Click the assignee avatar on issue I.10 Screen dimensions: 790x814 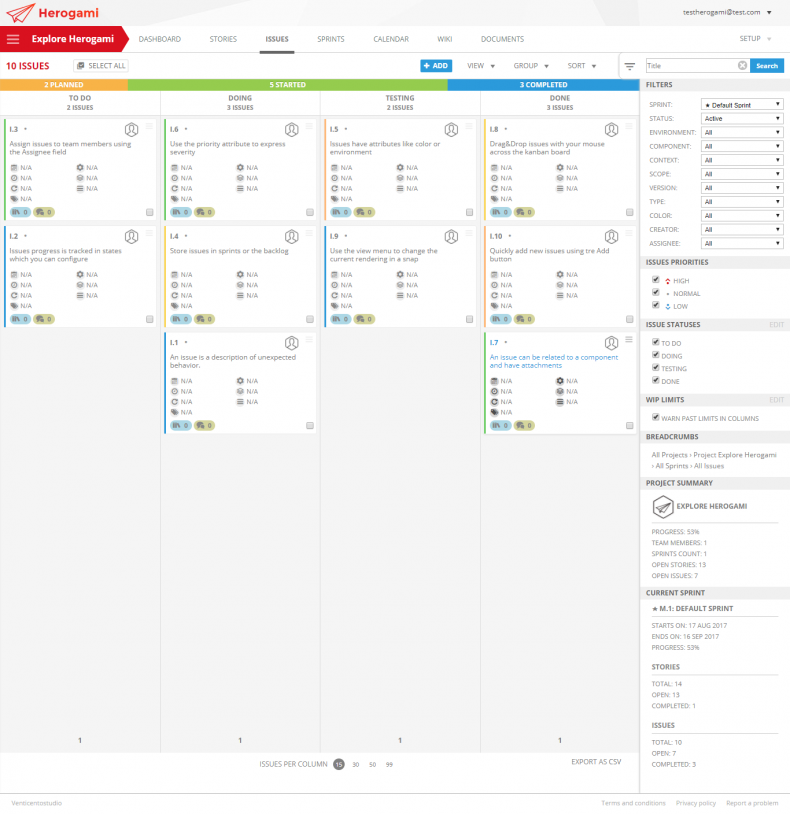611,236
